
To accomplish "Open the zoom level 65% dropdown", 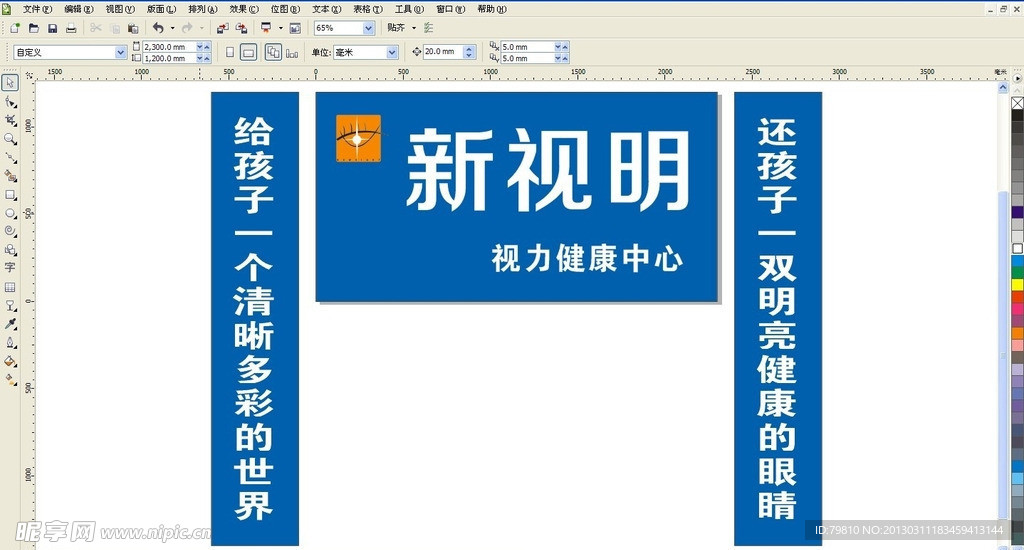I will [368, 27].
